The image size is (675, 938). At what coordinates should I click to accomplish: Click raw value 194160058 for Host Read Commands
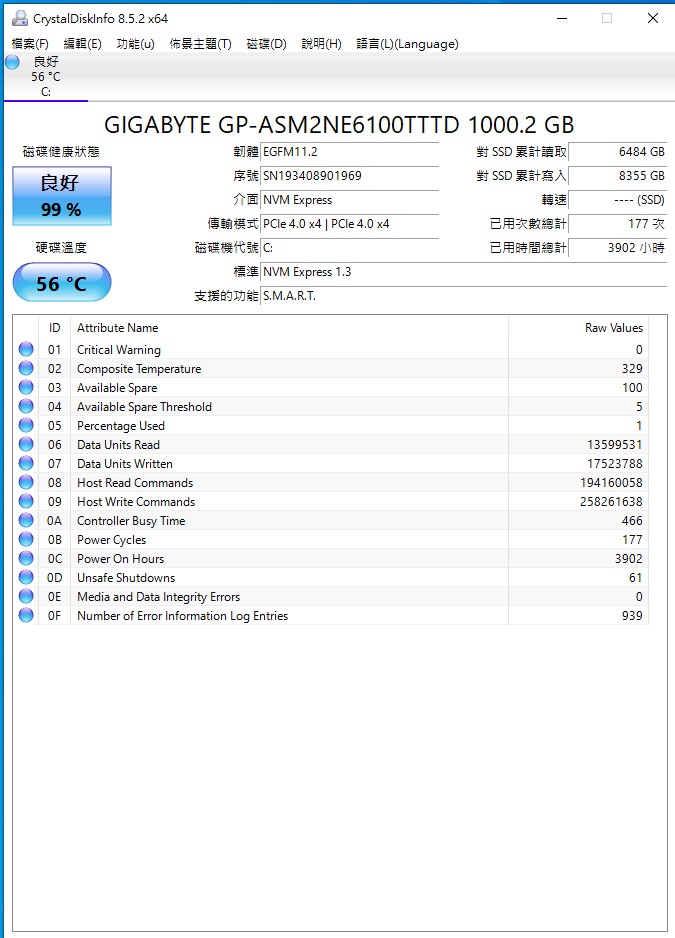tap(611, 483)
